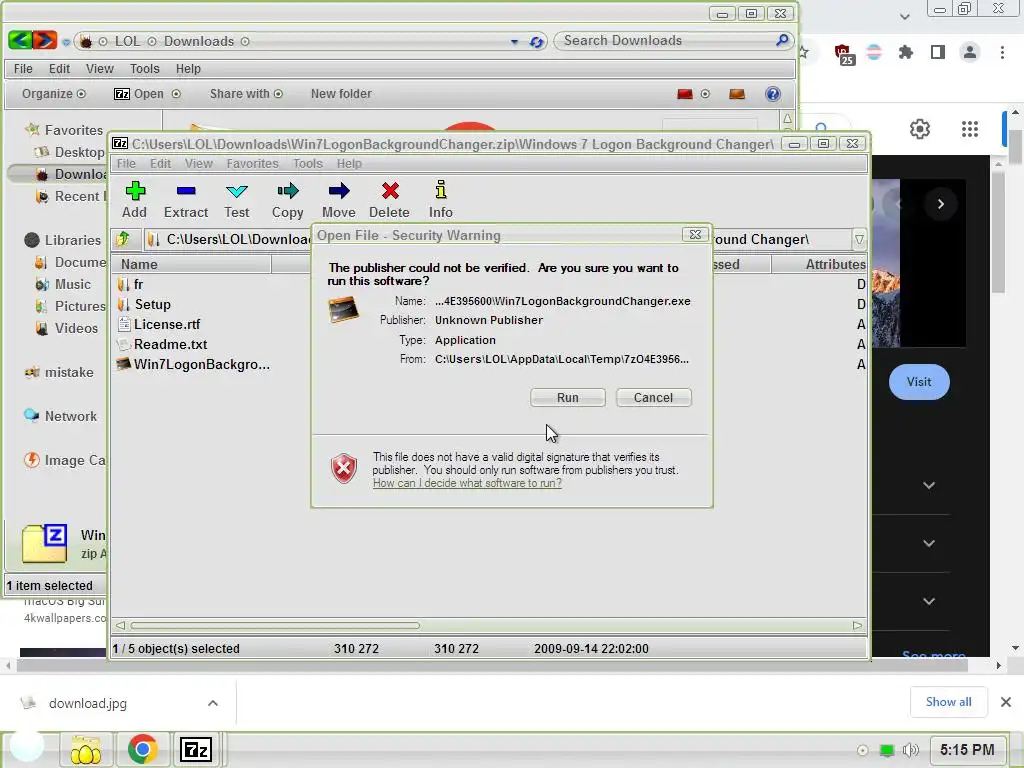Expand the Organize dropdown in Explorer

click(x=54, y=94)
